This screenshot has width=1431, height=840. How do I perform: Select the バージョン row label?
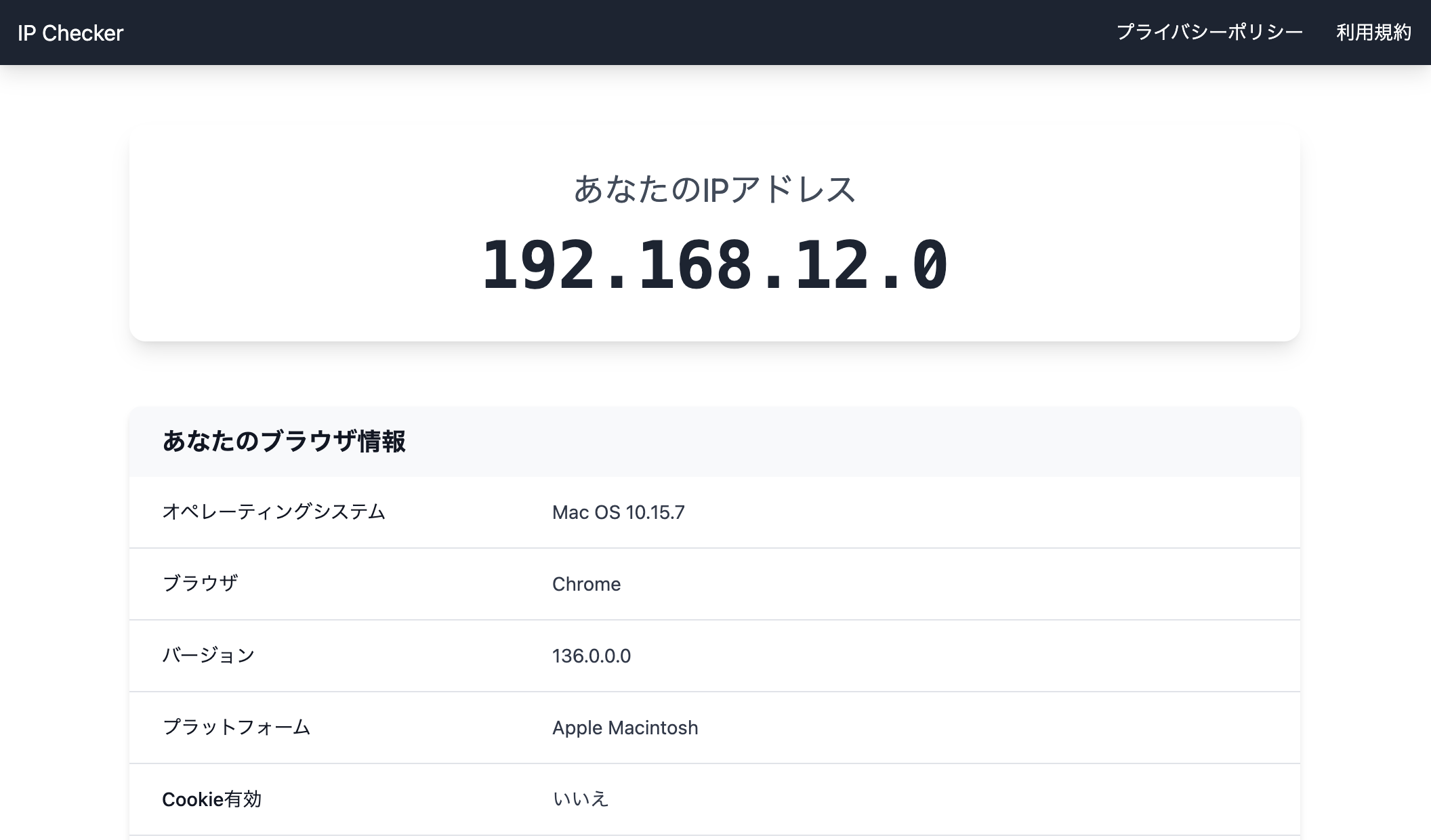[x=209, y=656]
